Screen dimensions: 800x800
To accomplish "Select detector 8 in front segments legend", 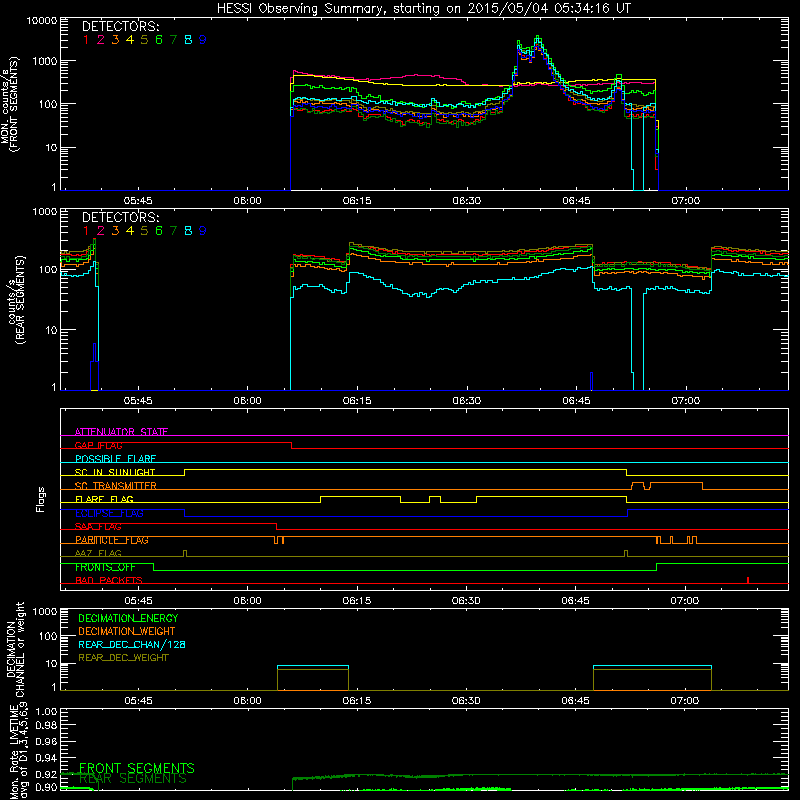I will coord(188,40).
